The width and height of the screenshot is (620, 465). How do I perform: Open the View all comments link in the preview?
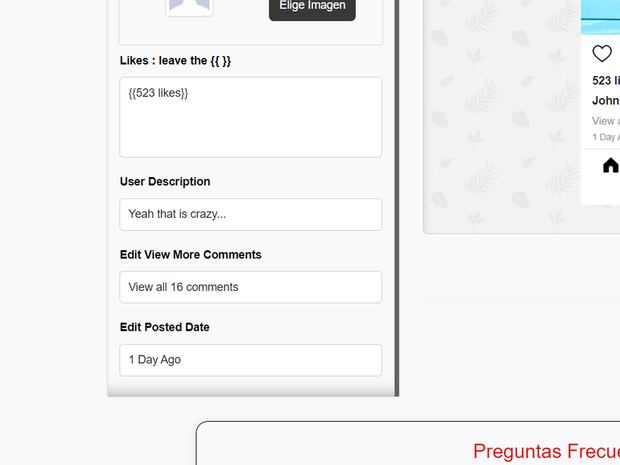click(606, 121)
